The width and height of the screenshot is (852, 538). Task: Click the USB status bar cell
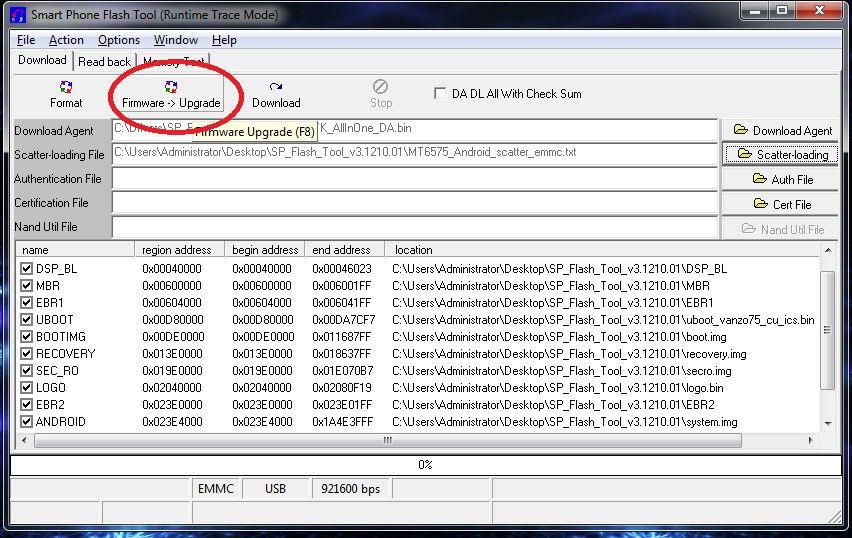pyautogui.click(x=275, y=489)
